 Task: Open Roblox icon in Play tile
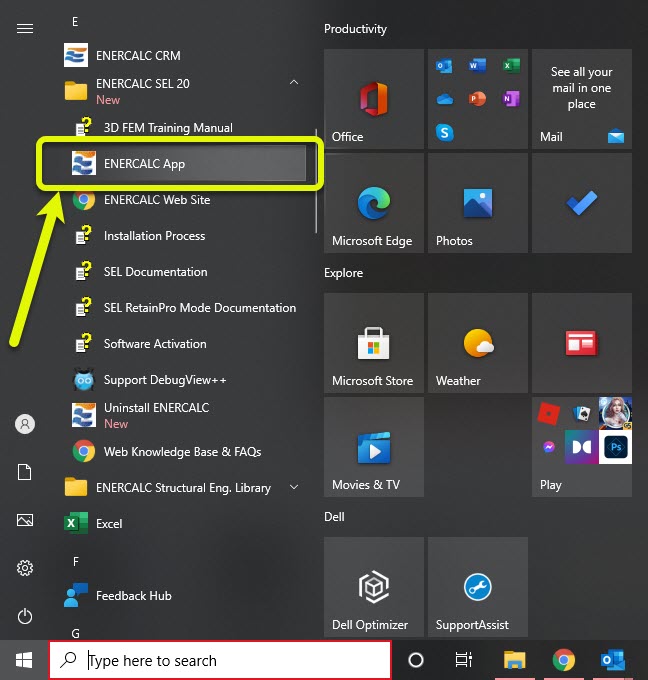tap(548, 413)
